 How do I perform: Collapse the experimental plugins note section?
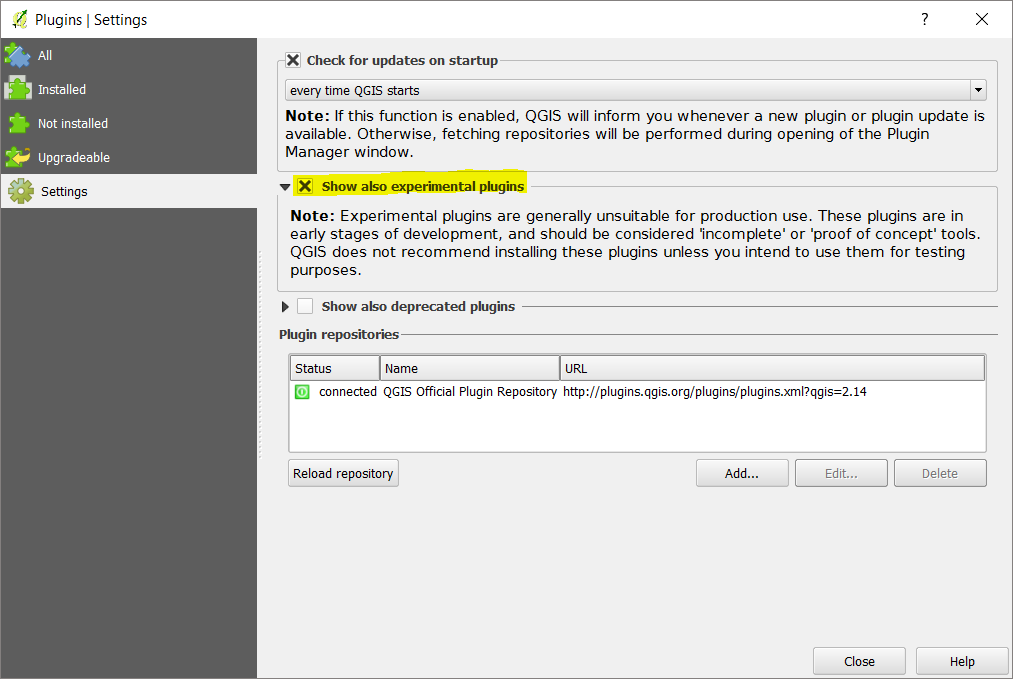click(285, 185)
